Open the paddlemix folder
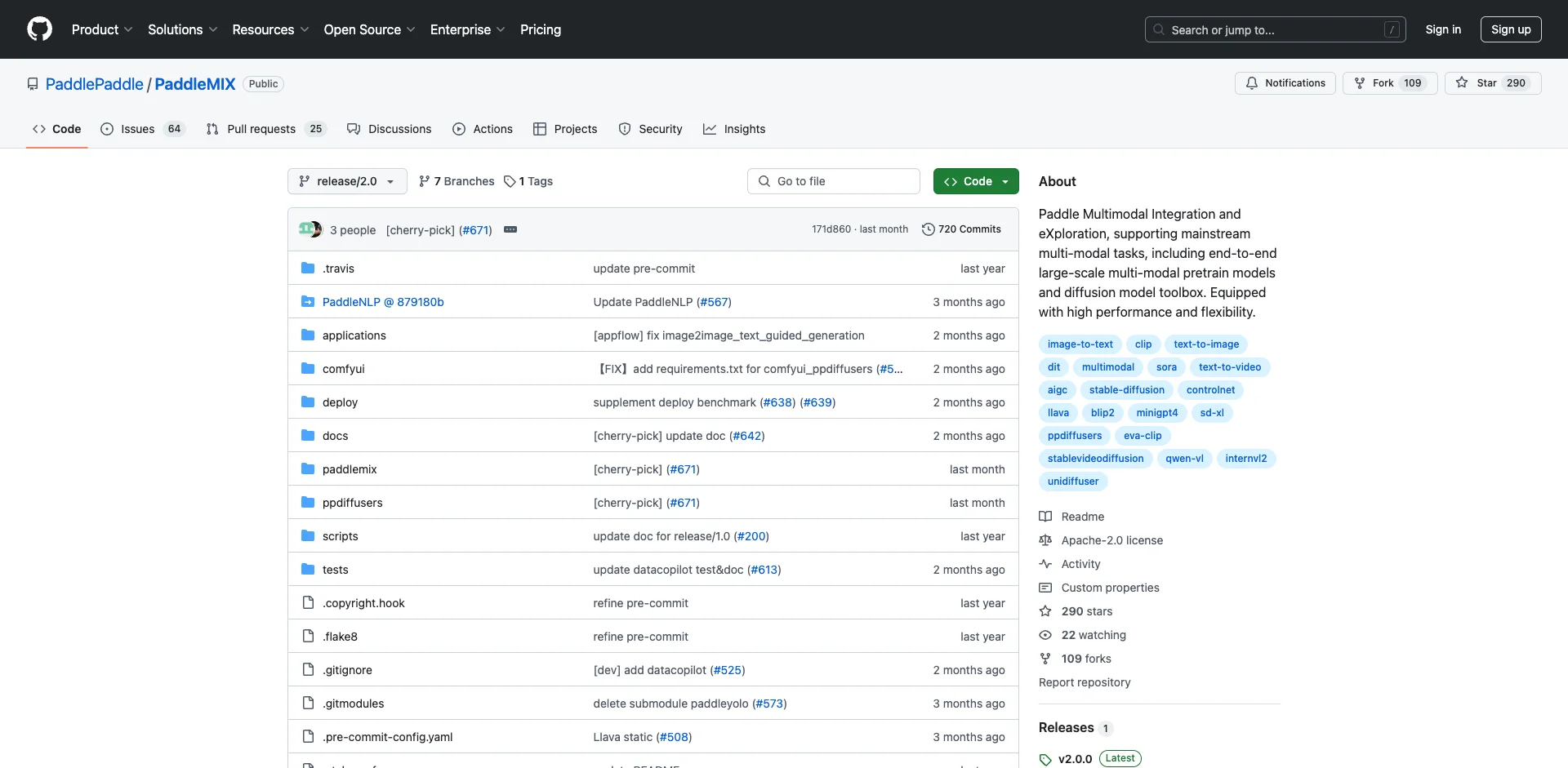1568x768 pixels. (x=350, y=469)
